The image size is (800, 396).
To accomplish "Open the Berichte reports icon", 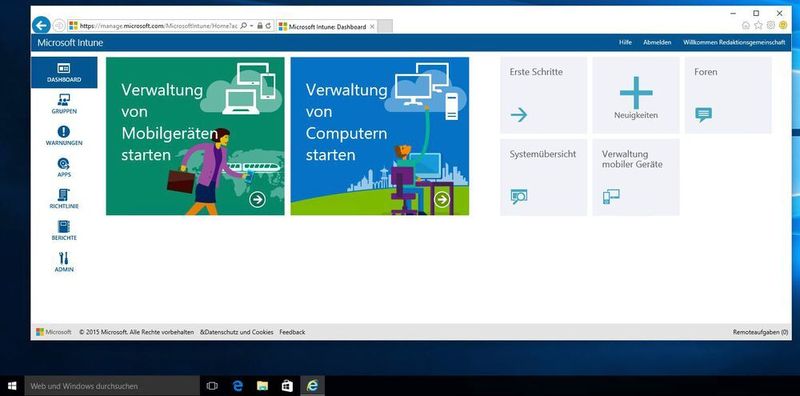I will point(64,227).
